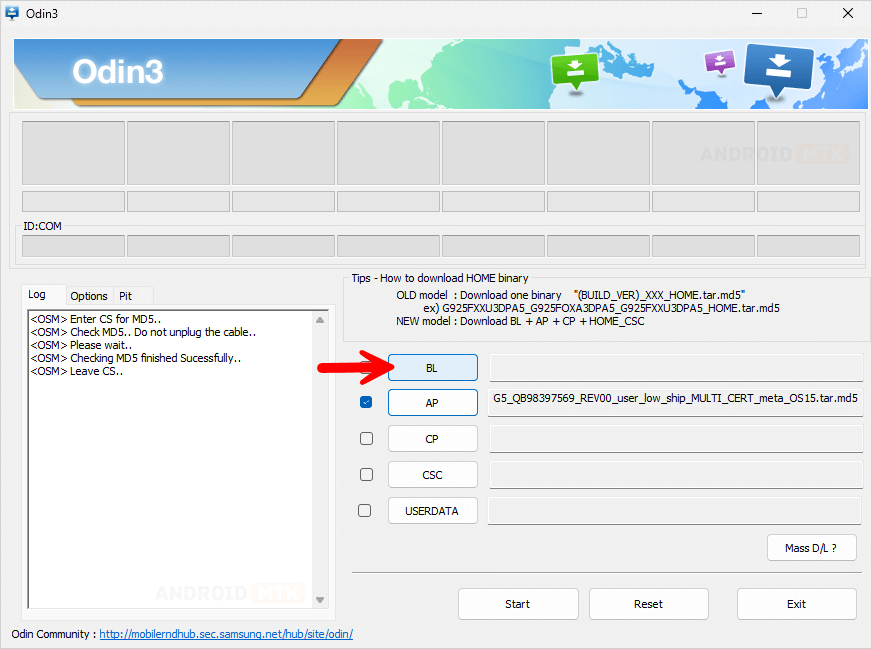Switch to the Options tab
This screenshot has width=872, height=649.
[x=89, y=296]
